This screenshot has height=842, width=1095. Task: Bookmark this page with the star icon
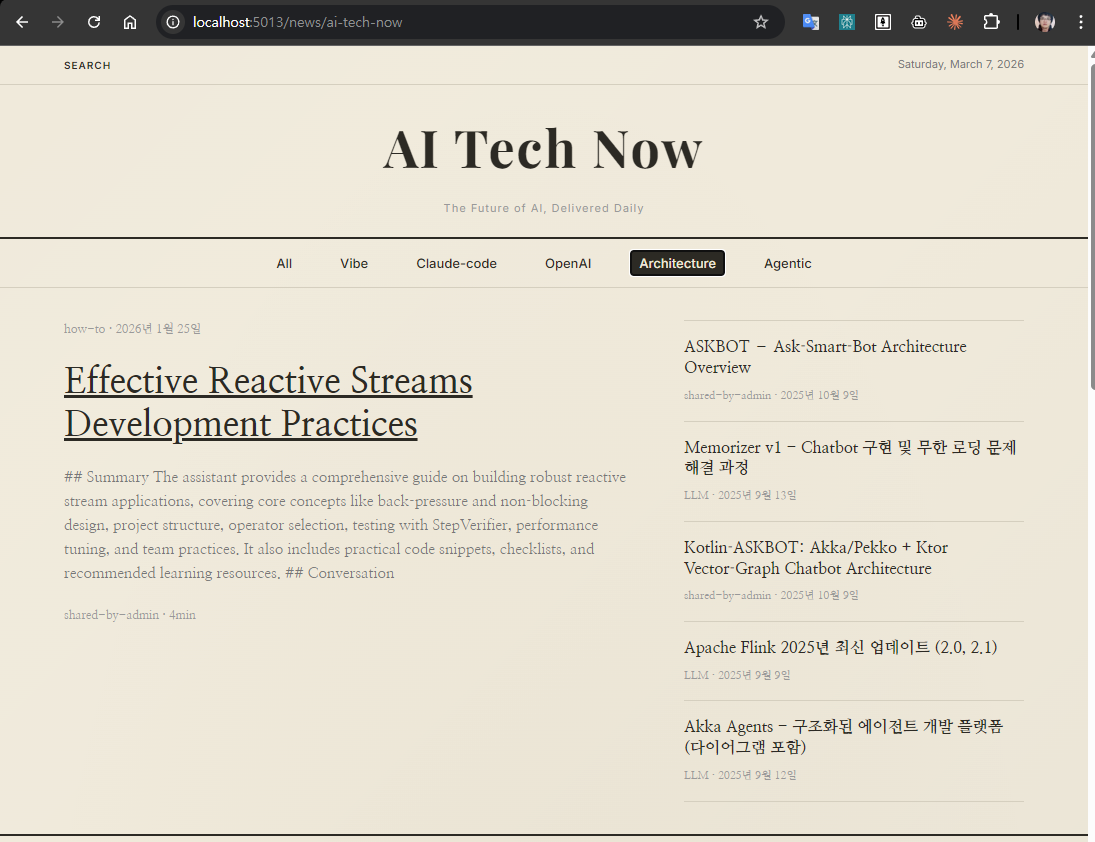point(760,22)
